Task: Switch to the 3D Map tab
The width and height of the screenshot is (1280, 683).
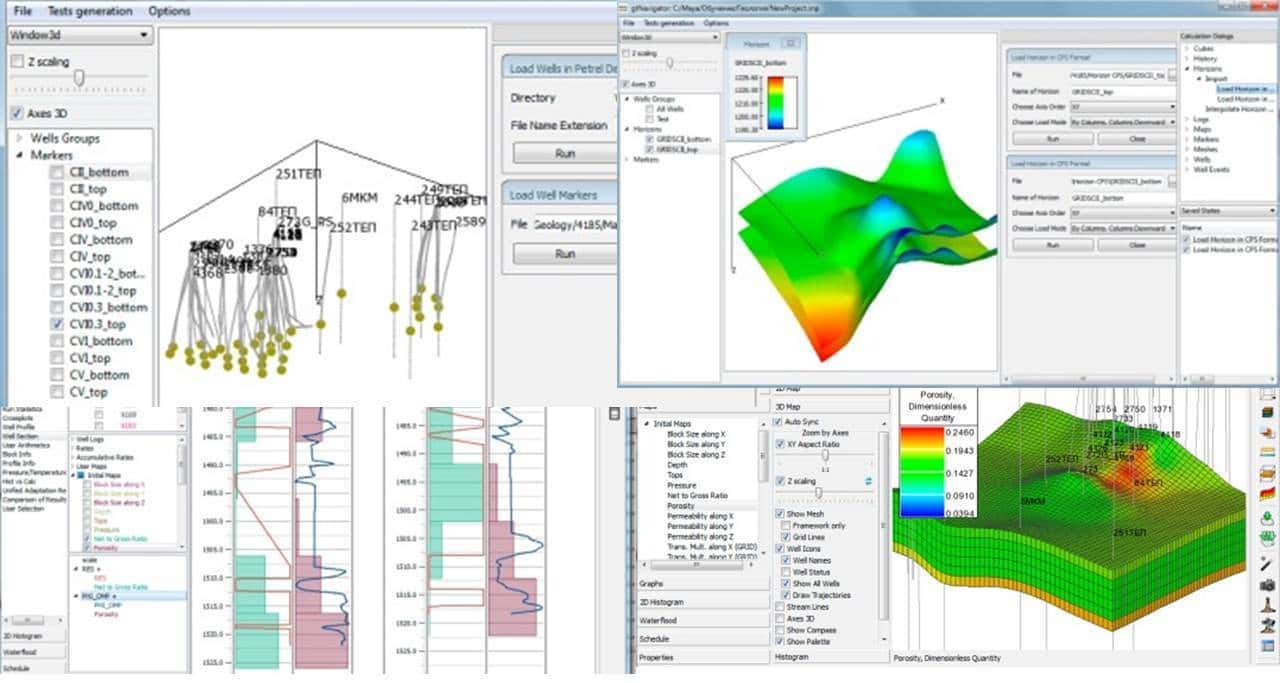Action: (x=830, y=407)
